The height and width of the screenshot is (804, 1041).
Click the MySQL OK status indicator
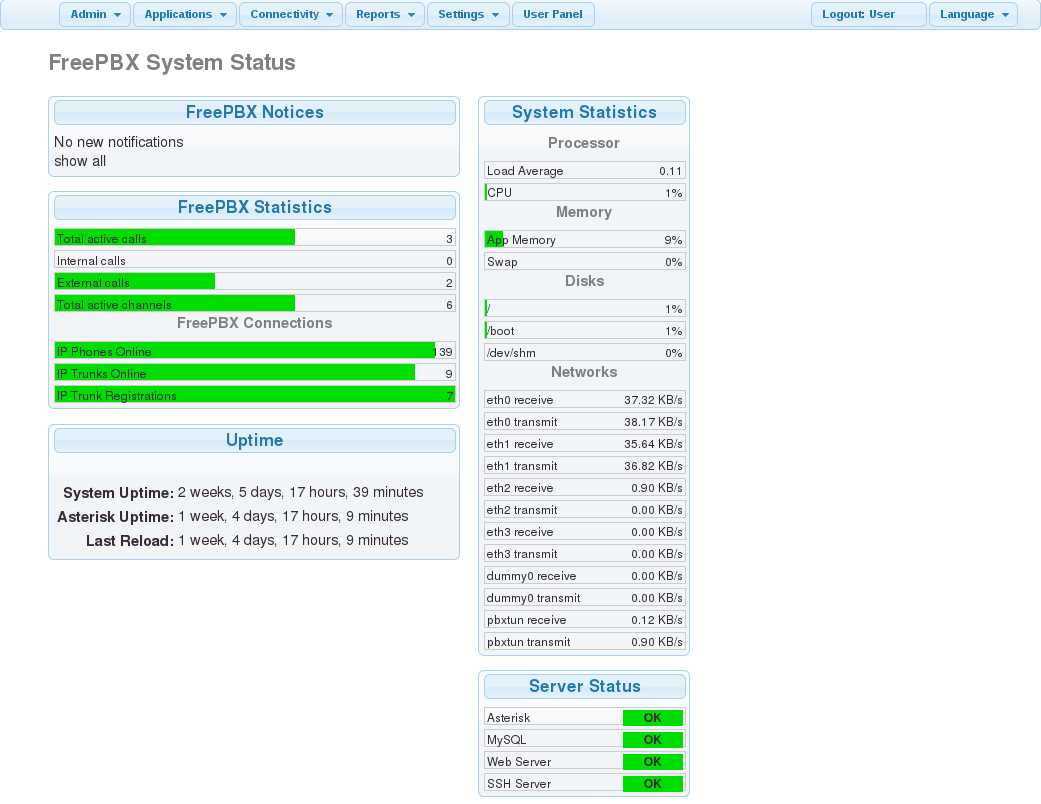[x=653, y=740]
